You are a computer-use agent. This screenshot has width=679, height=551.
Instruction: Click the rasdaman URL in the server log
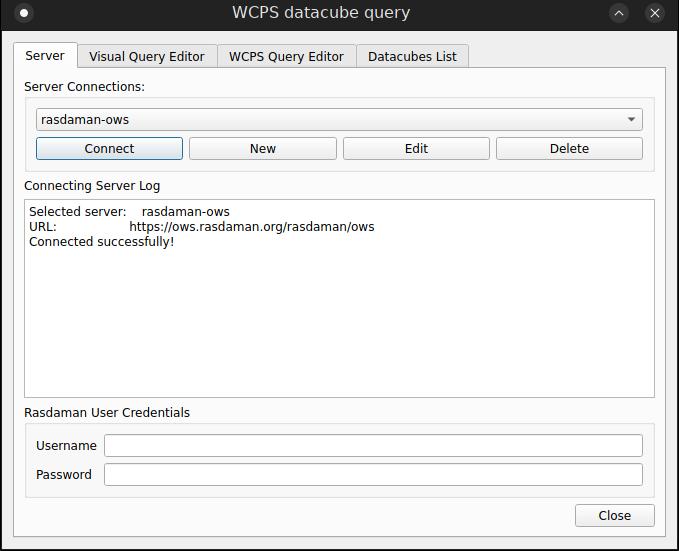tap(251, 226)
